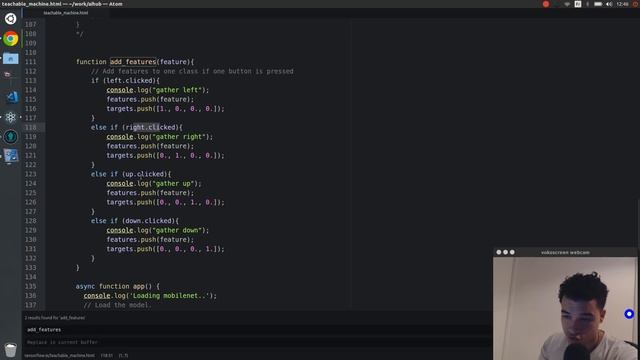
Task: Click the Replace in current buffer field
Action: point(257,342)
